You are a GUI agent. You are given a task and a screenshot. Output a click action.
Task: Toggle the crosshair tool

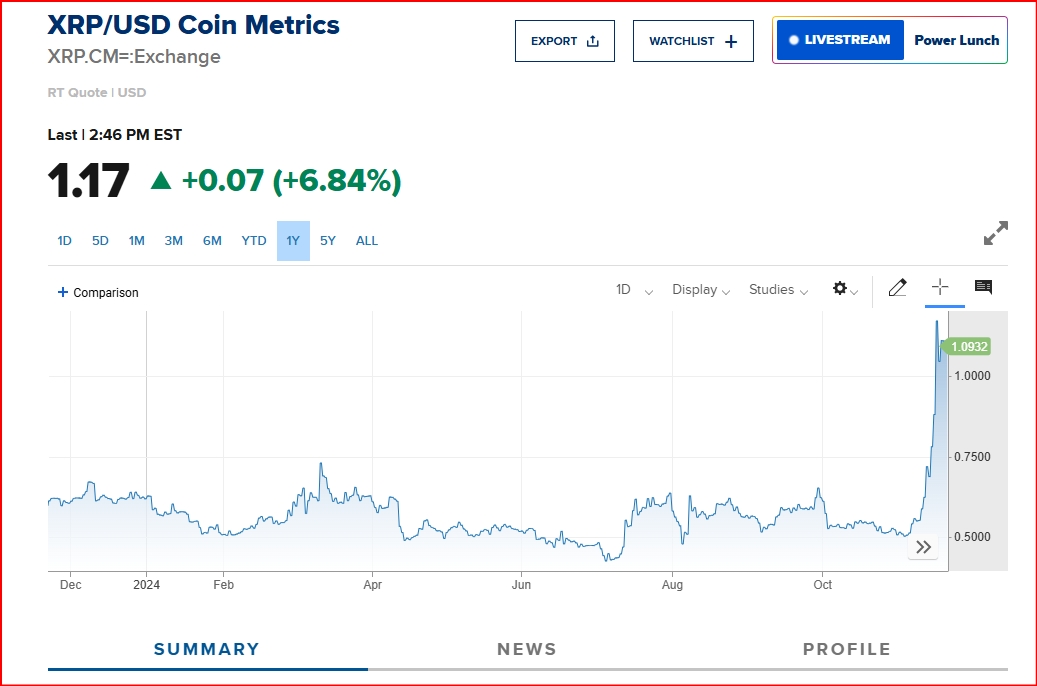(x=939, y=287)
